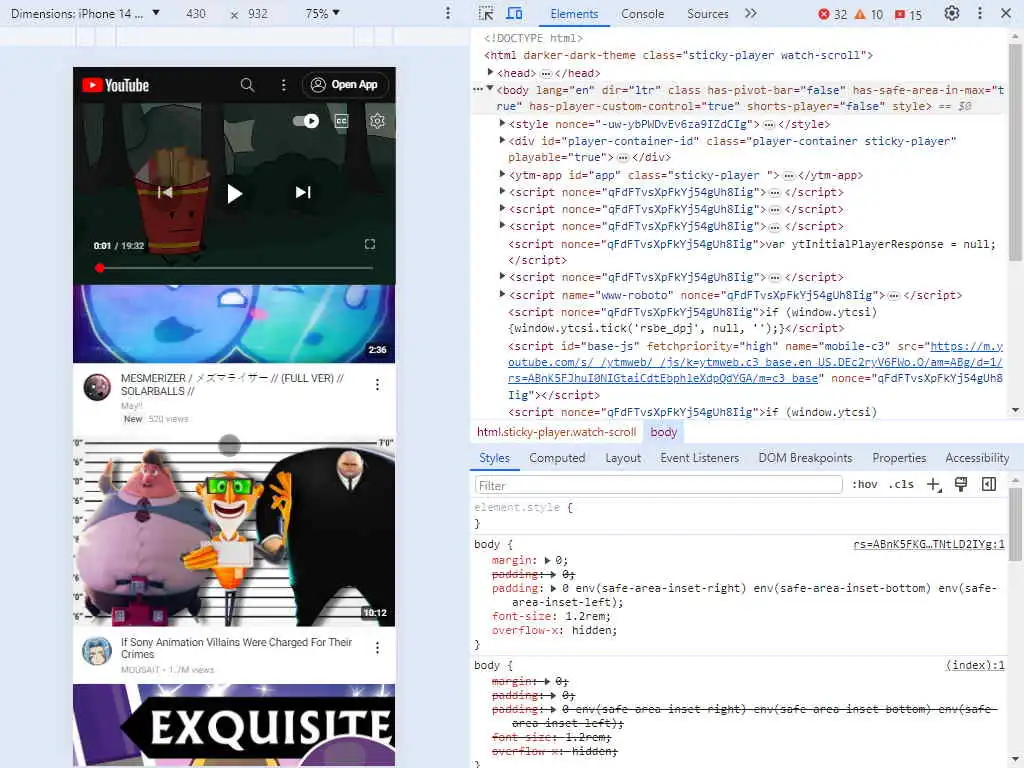This screenshot has height=768, width=1024.
Task: Open DevTools customize three-dot menu
Action: pyautogui.click(x=980, y=13)
